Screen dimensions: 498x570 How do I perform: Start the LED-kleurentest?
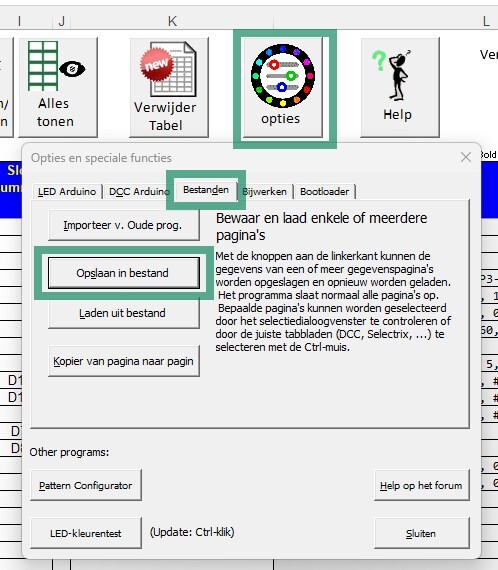[x=86, y=533]
